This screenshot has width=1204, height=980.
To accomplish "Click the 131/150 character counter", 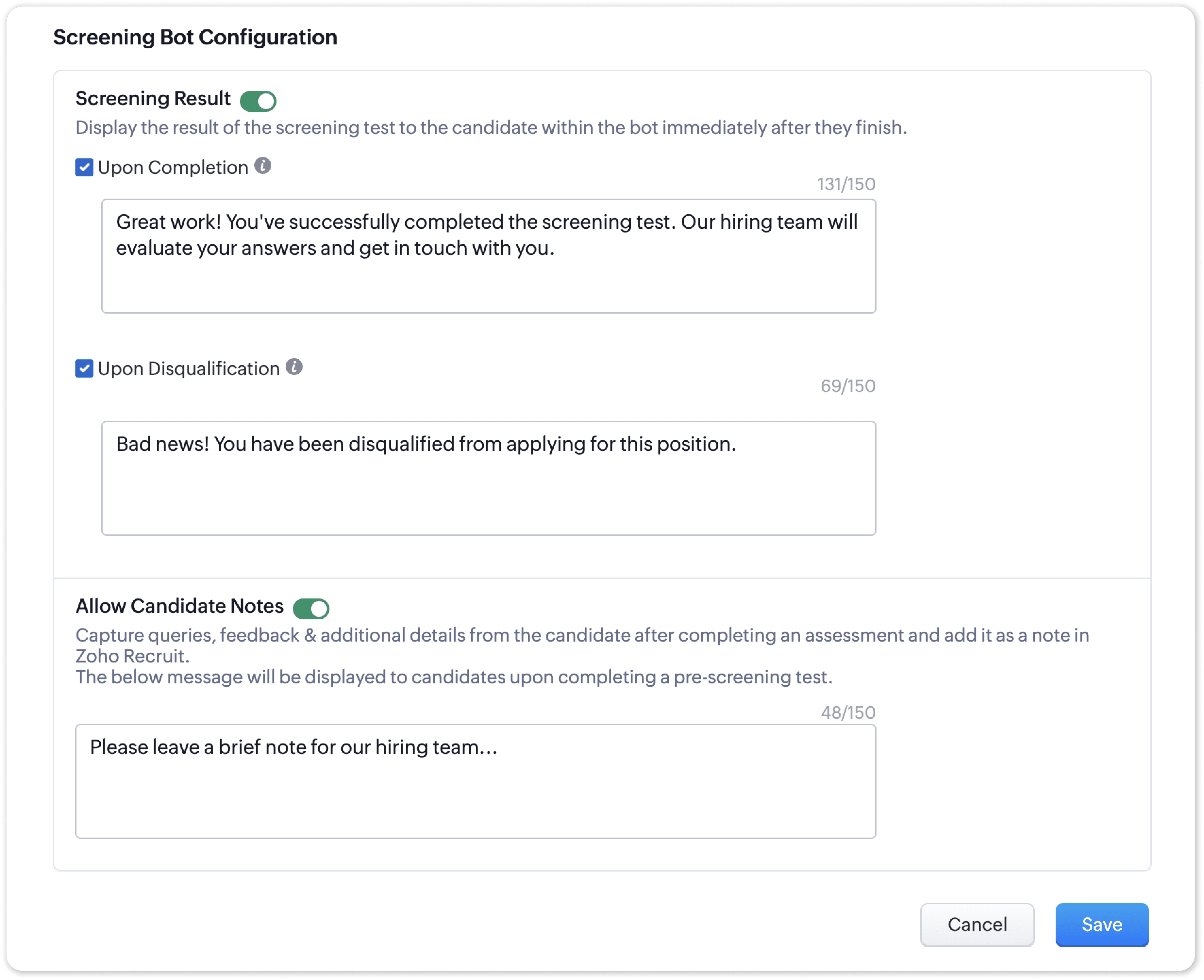I will coord(846,184).
